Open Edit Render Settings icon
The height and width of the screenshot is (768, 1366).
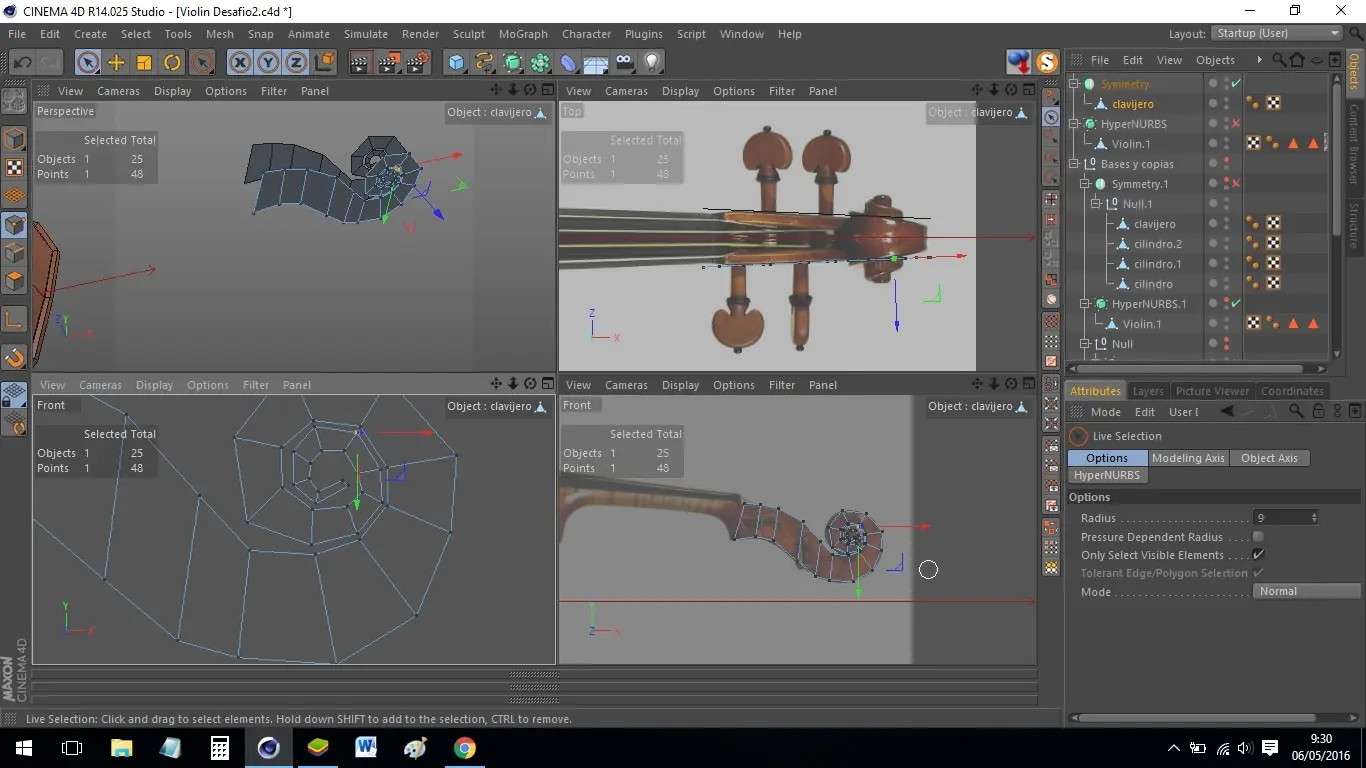(416, 62)
